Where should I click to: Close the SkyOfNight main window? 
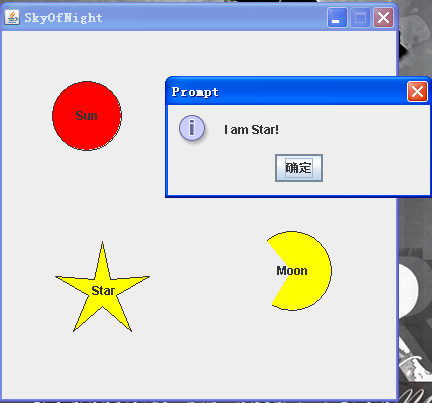tap(383, 17)
